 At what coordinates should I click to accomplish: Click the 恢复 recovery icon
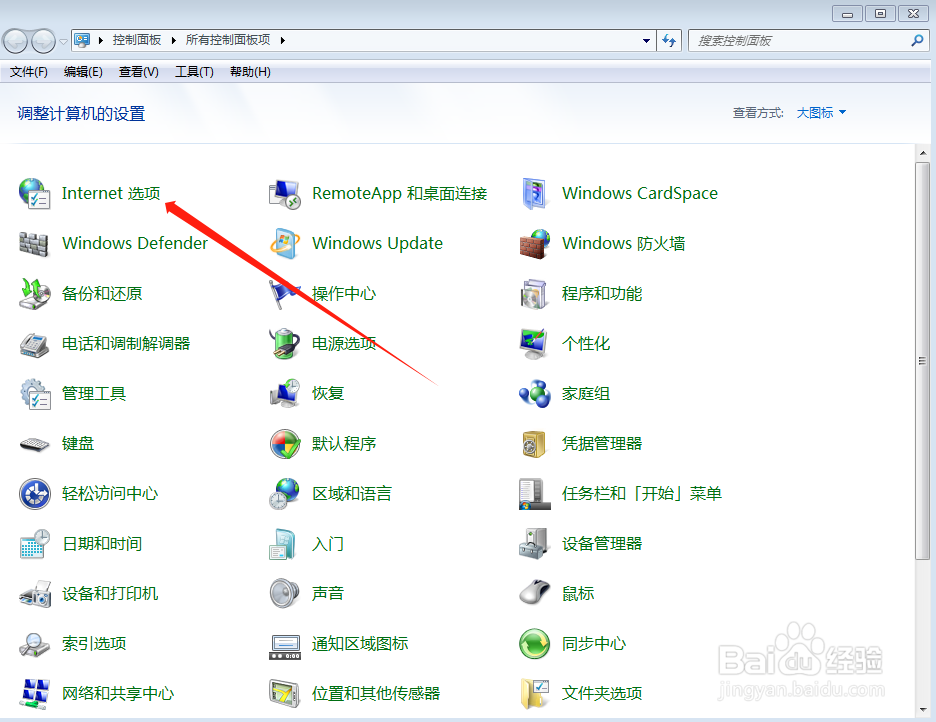click(x=285, y=394)
